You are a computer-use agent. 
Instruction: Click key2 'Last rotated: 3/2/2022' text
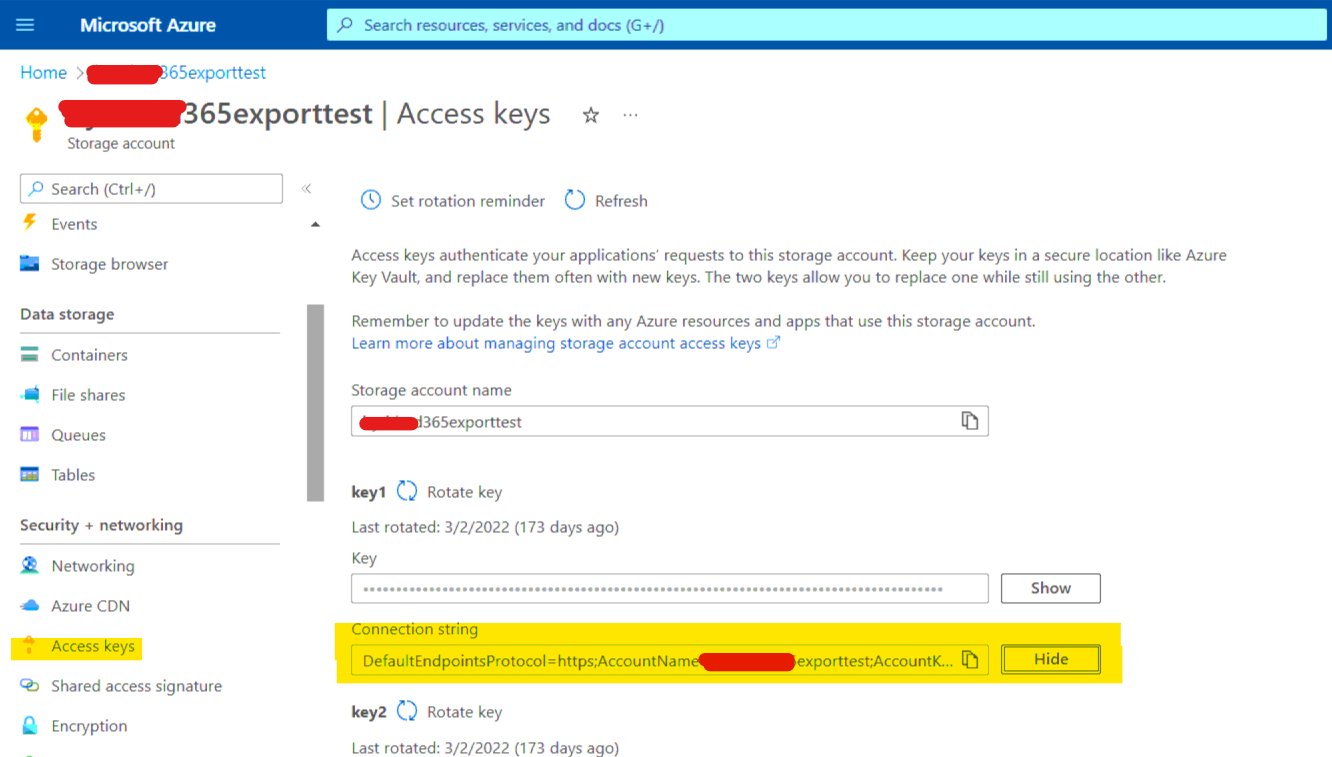coord(485,747)
